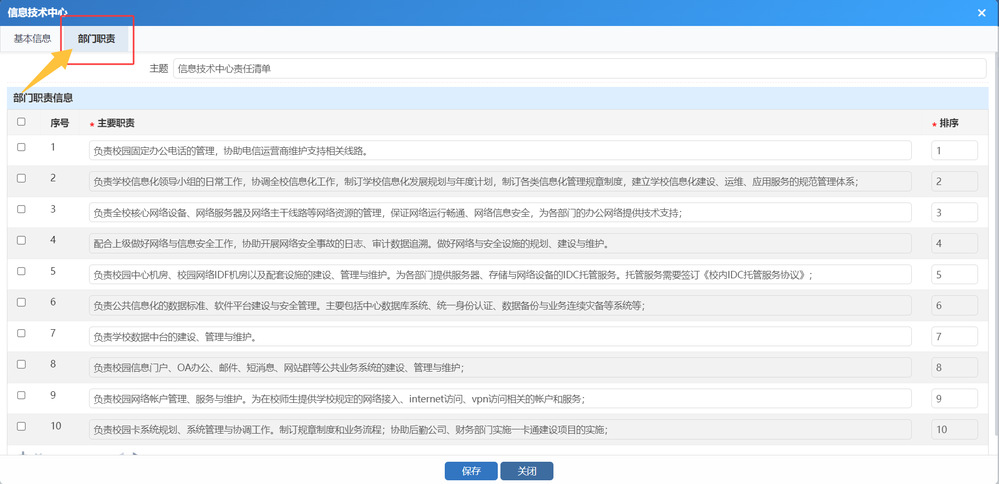Open the 部门职责 tab

pos(96,39)
